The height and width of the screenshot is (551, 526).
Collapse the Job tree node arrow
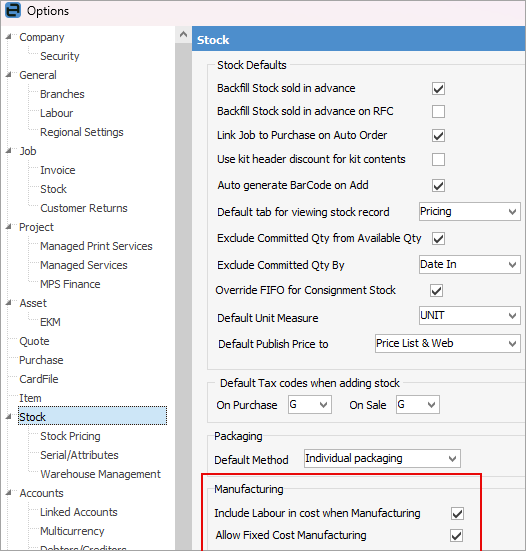9,150
